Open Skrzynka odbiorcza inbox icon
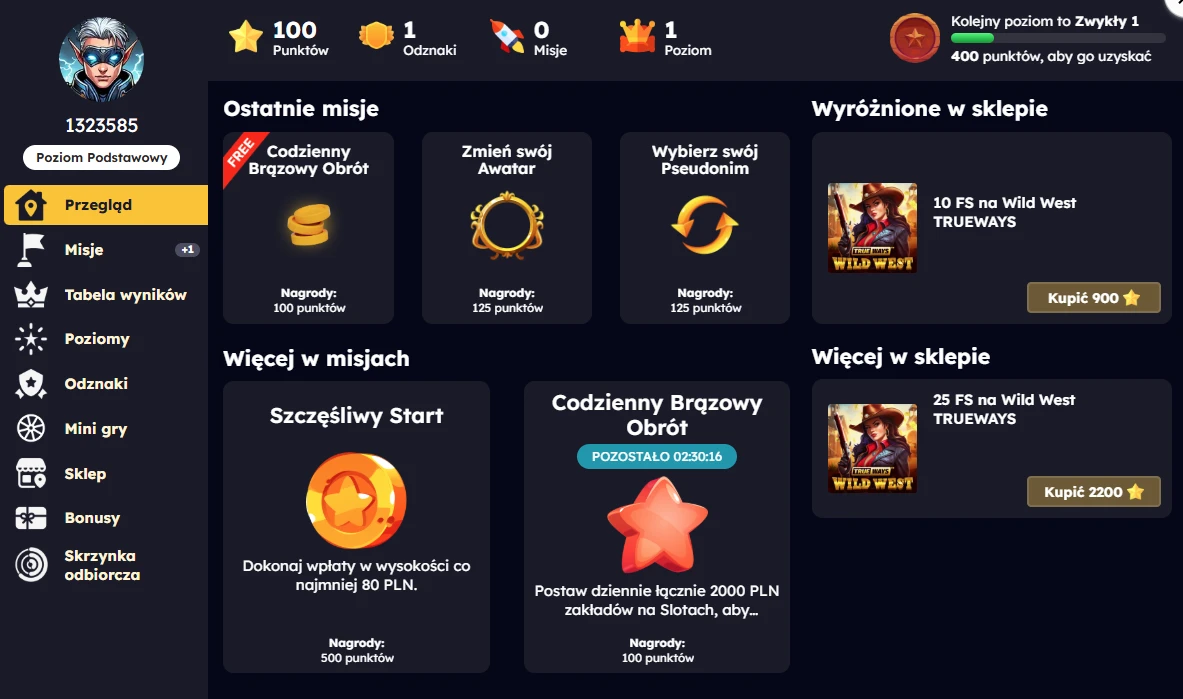Image resolution: width=1183 pixels, height=699 pixels. (31, 565)
